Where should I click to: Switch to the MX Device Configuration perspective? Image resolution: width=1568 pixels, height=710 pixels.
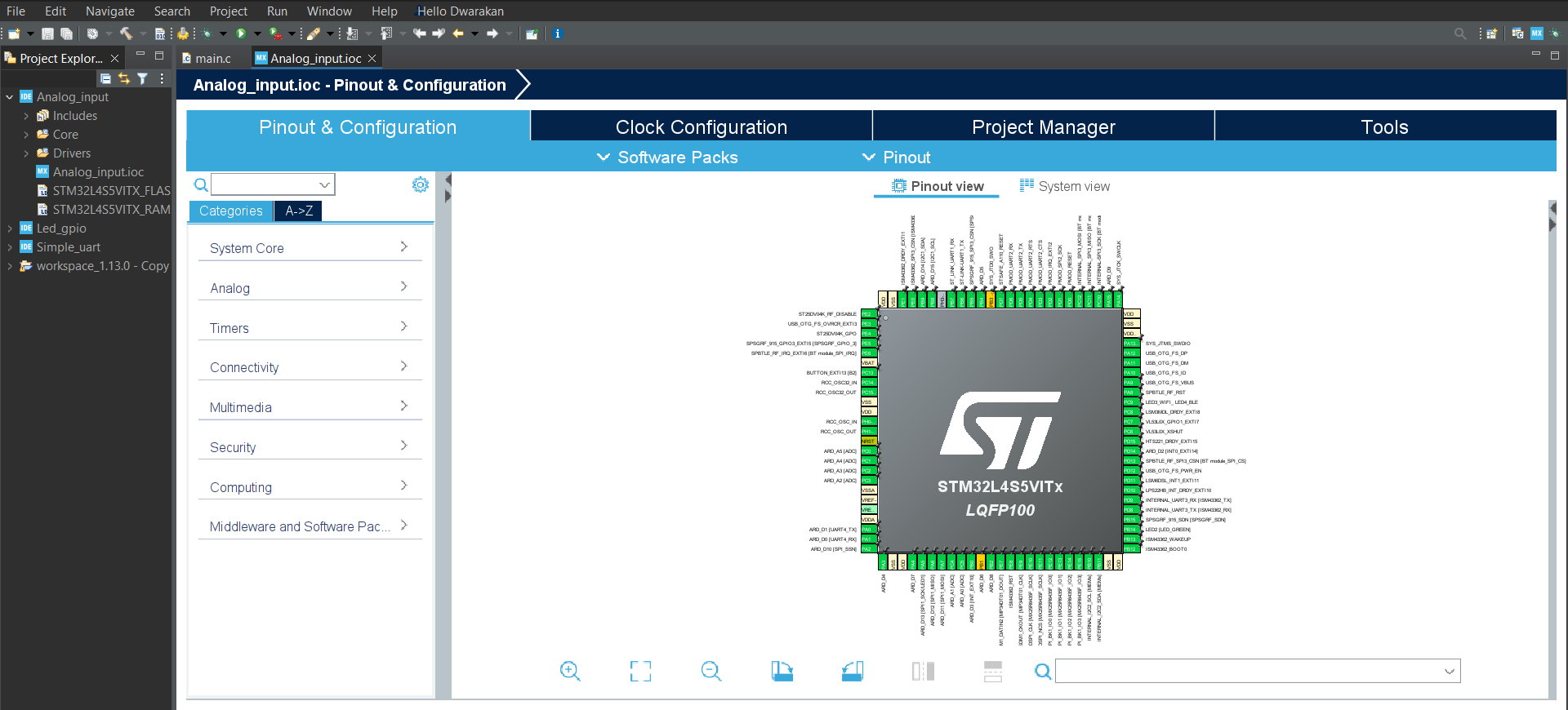coord(1537,33)
